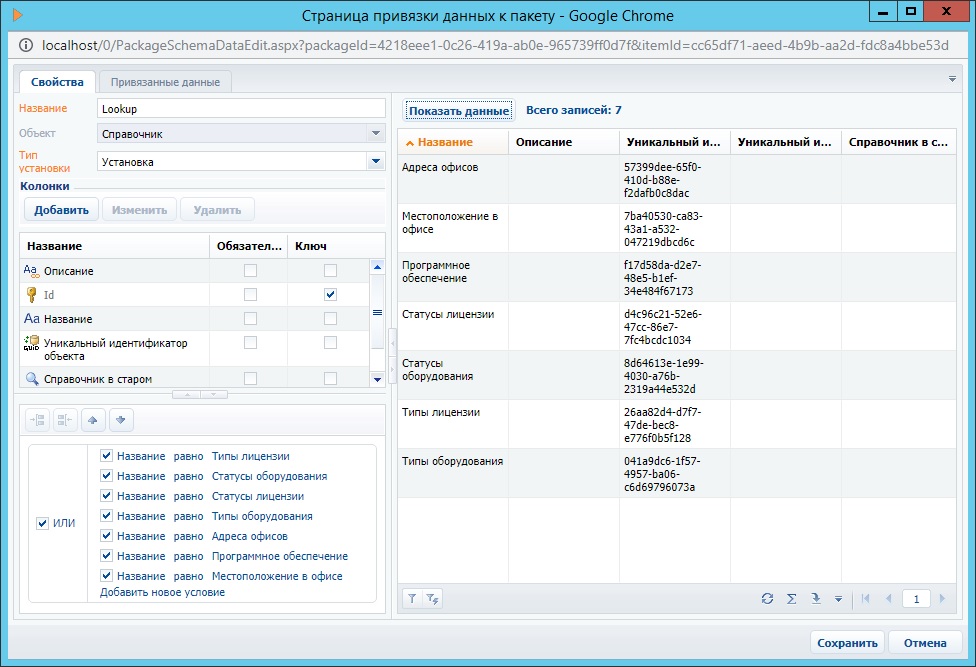The width and height of the screenshot is (976, 667).
Task: Click the Добавить новое условие link
Action: click(x=162, y=592)
